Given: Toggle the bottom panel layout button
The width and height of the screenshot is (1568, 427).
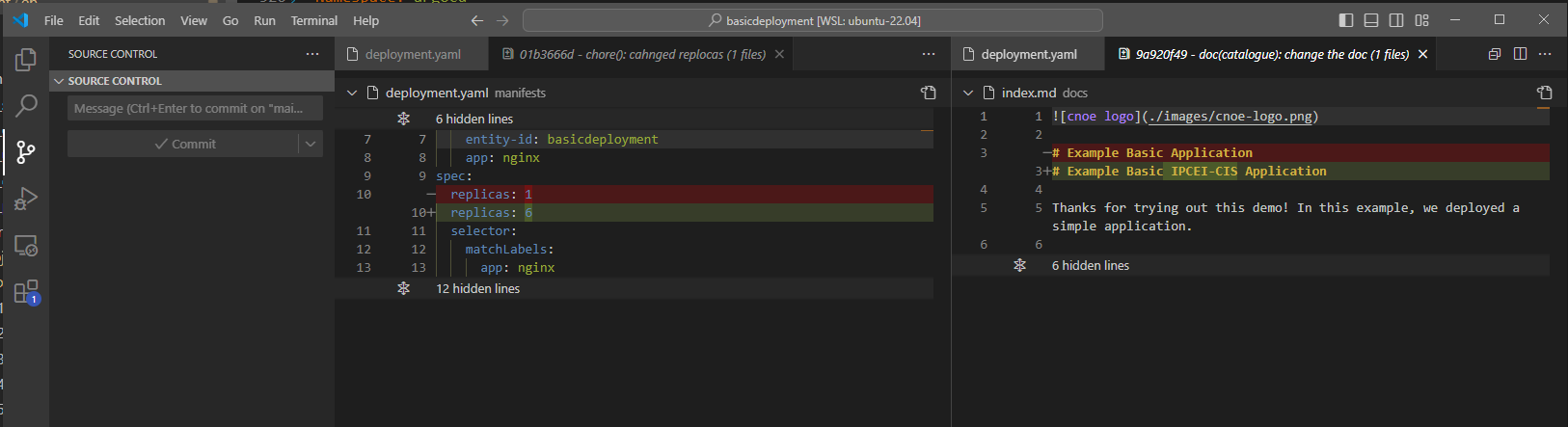Looking at the screenshot, I should [x=1371, y=20].
